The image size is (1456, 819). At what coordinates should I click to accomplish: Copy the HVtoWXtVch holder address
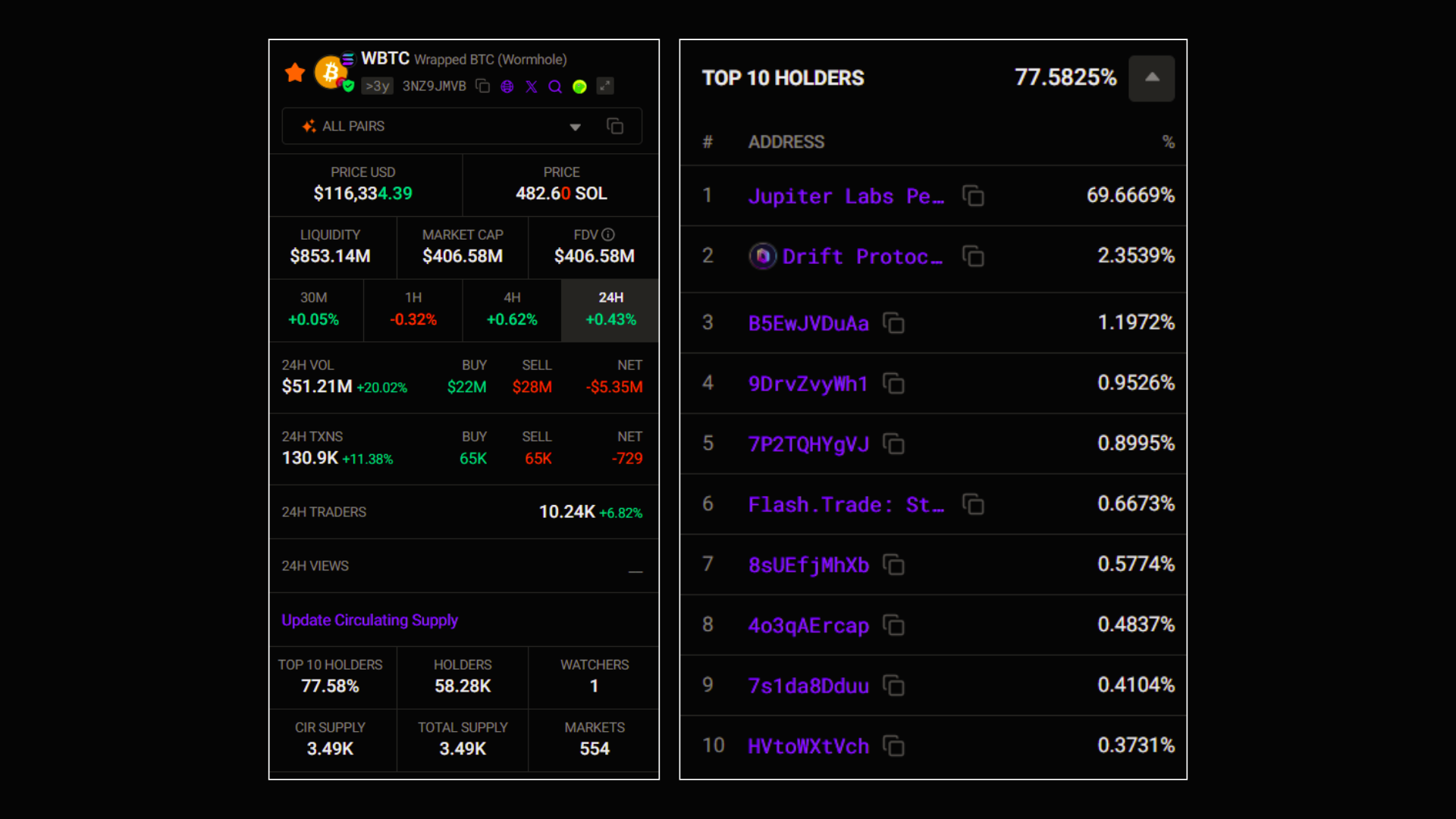point(894,746)
